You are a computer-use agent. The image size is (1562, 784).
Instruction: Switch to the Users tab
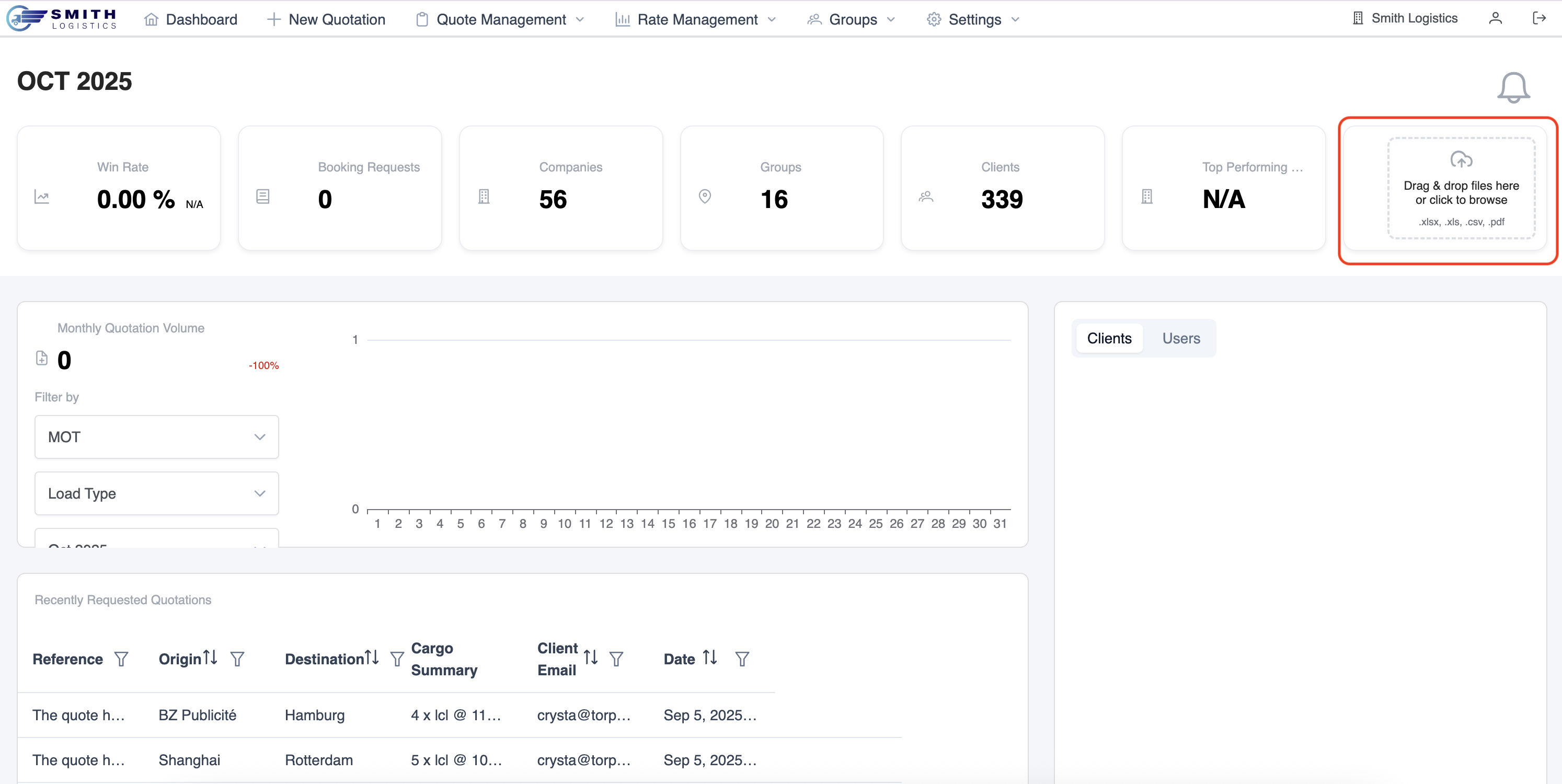[x=1180, y=338]
